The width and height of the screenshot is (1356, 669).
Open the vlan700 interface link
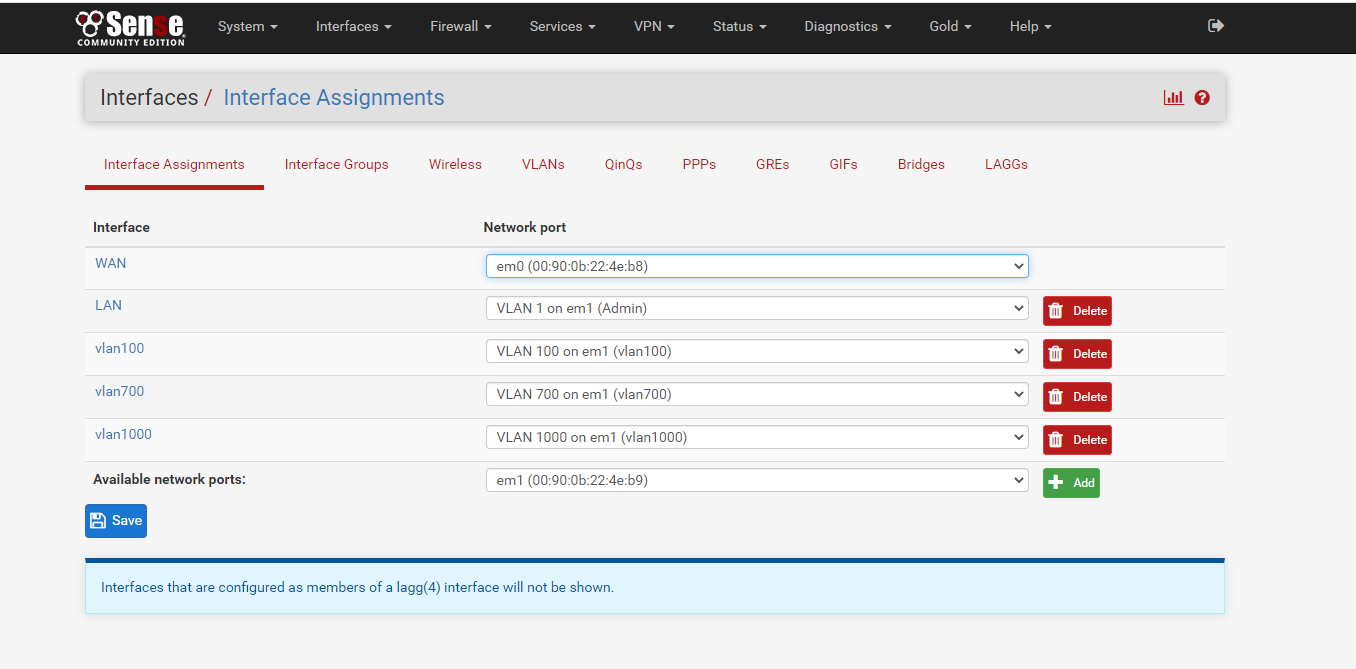[119, 391]
